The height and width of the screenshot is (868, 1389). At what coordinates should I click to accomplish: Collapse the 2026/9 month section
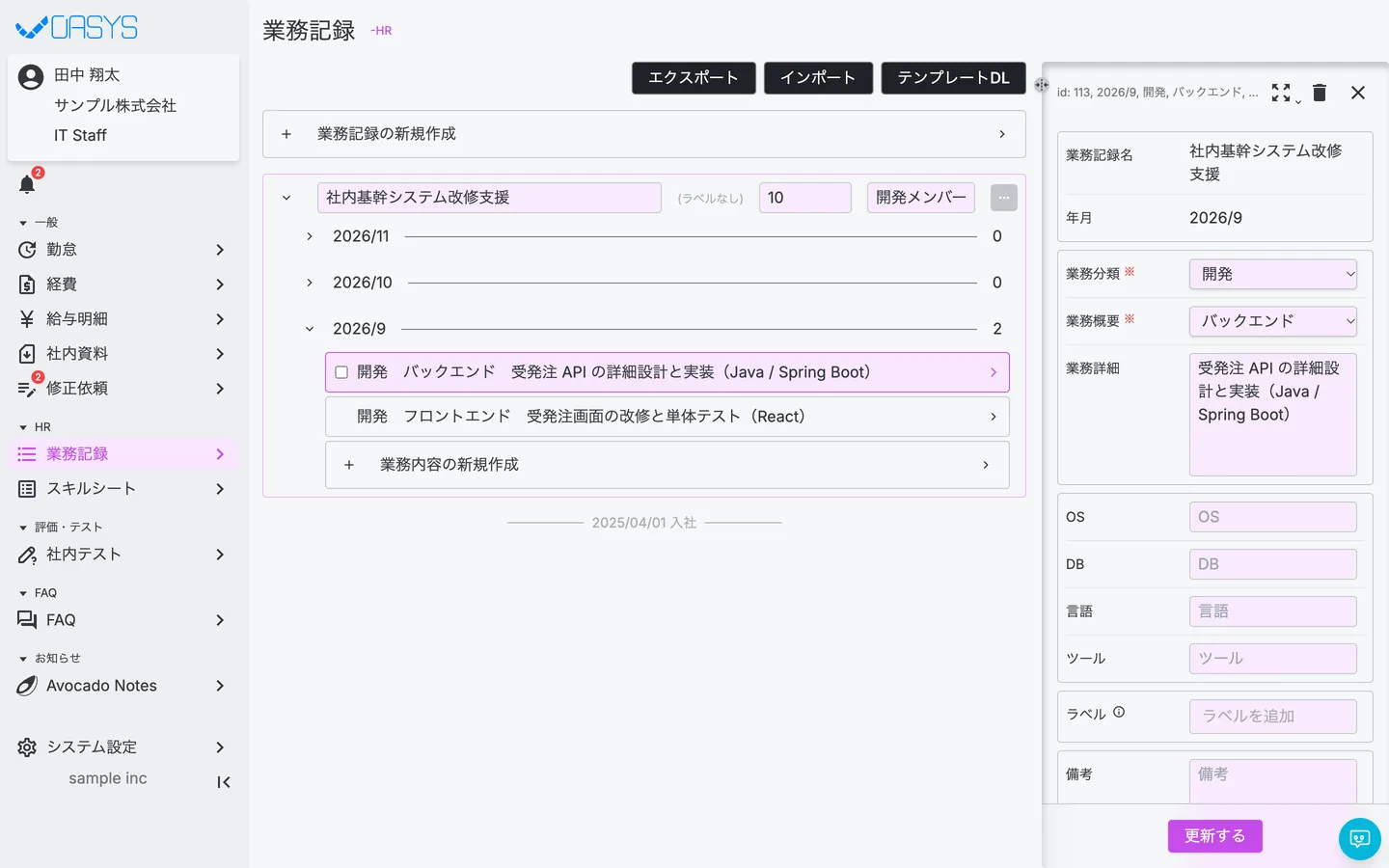point(310,329)
